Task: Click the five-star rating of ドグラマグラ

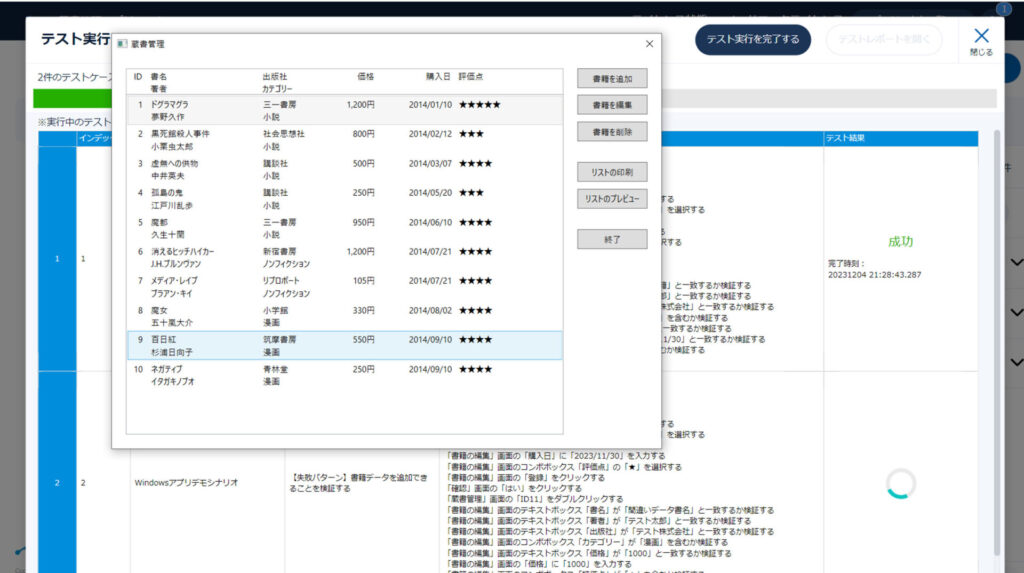Action: 479,105
